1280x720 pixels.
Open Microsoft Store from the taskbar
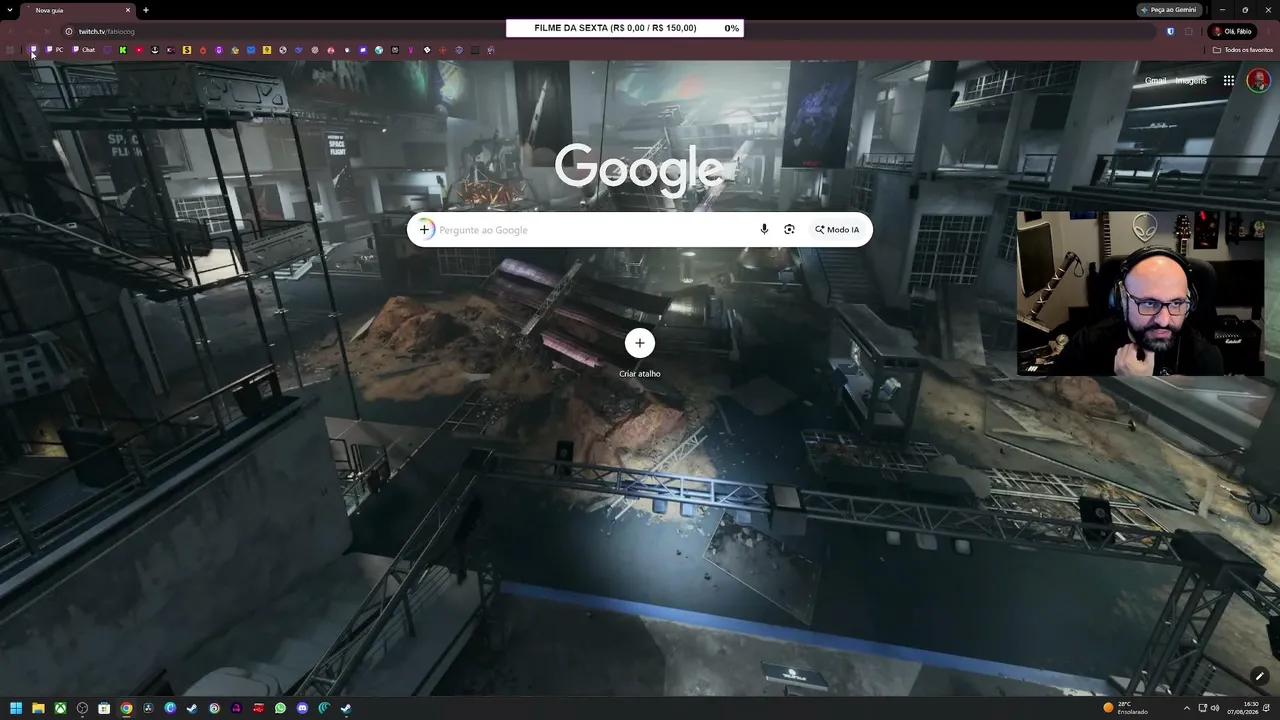click(104, 708)
